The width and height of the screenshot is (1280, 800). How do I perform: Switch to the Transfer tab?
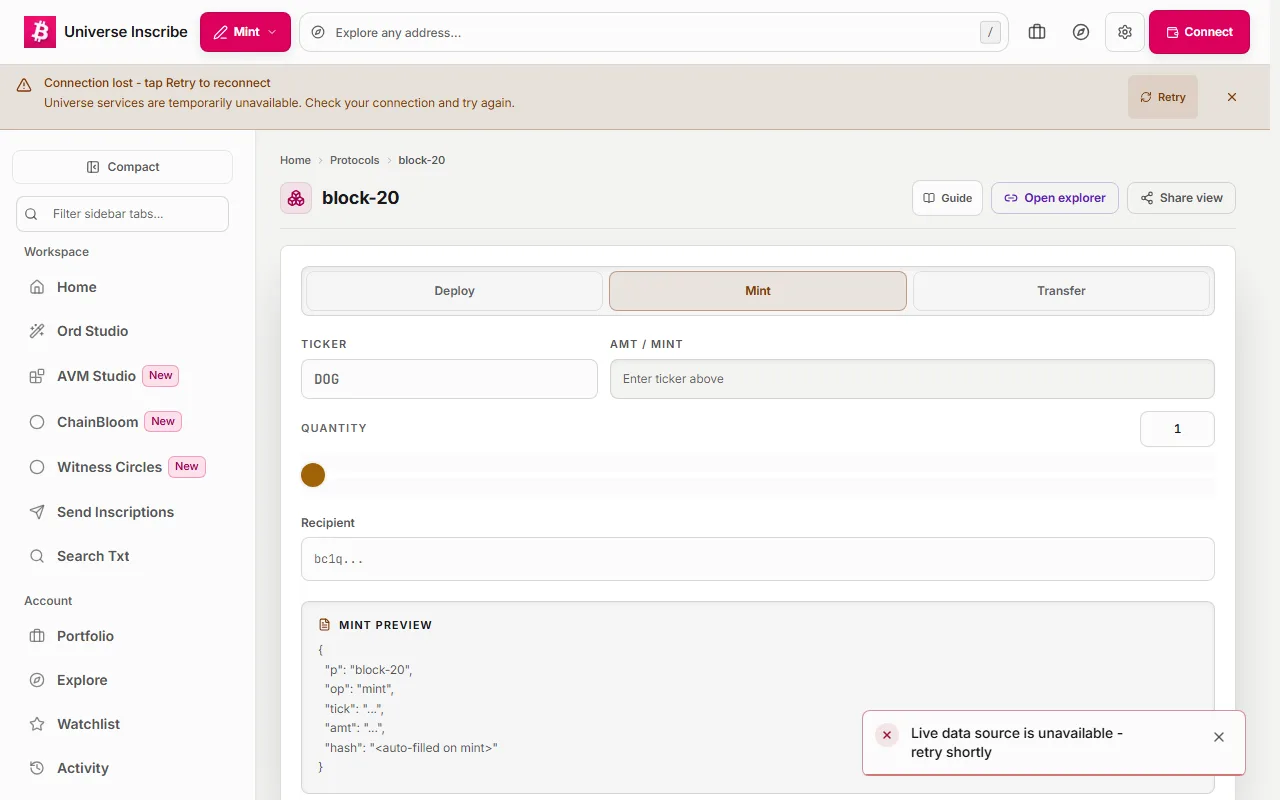1061,291
